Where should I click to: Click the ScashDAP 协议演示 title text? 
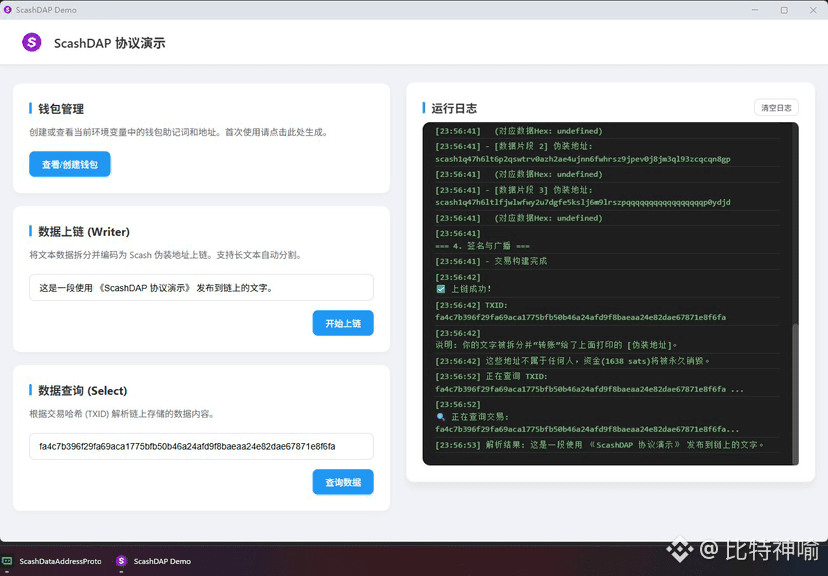point(109,43)
